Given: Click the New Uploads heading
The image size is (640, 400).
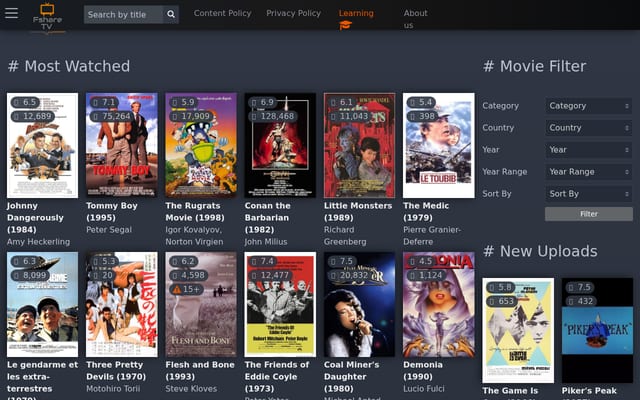Looking at the screenshot, I should click(x=540, y=251).
